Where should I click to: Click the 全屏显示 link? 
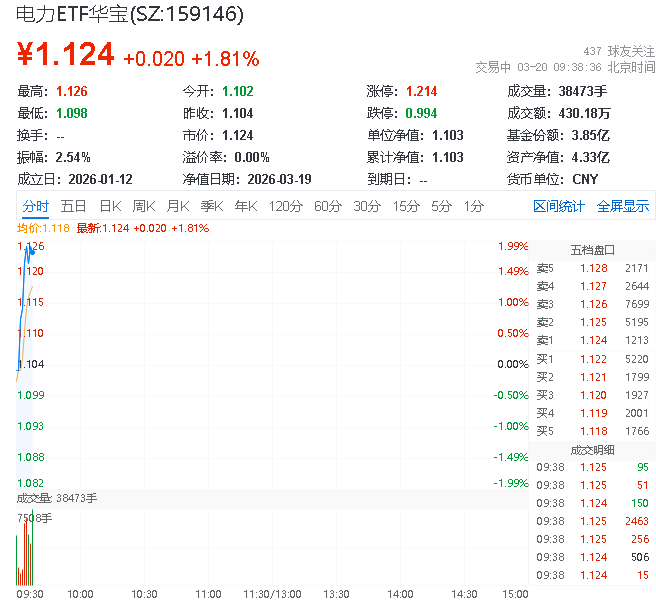tap(623, 206)
